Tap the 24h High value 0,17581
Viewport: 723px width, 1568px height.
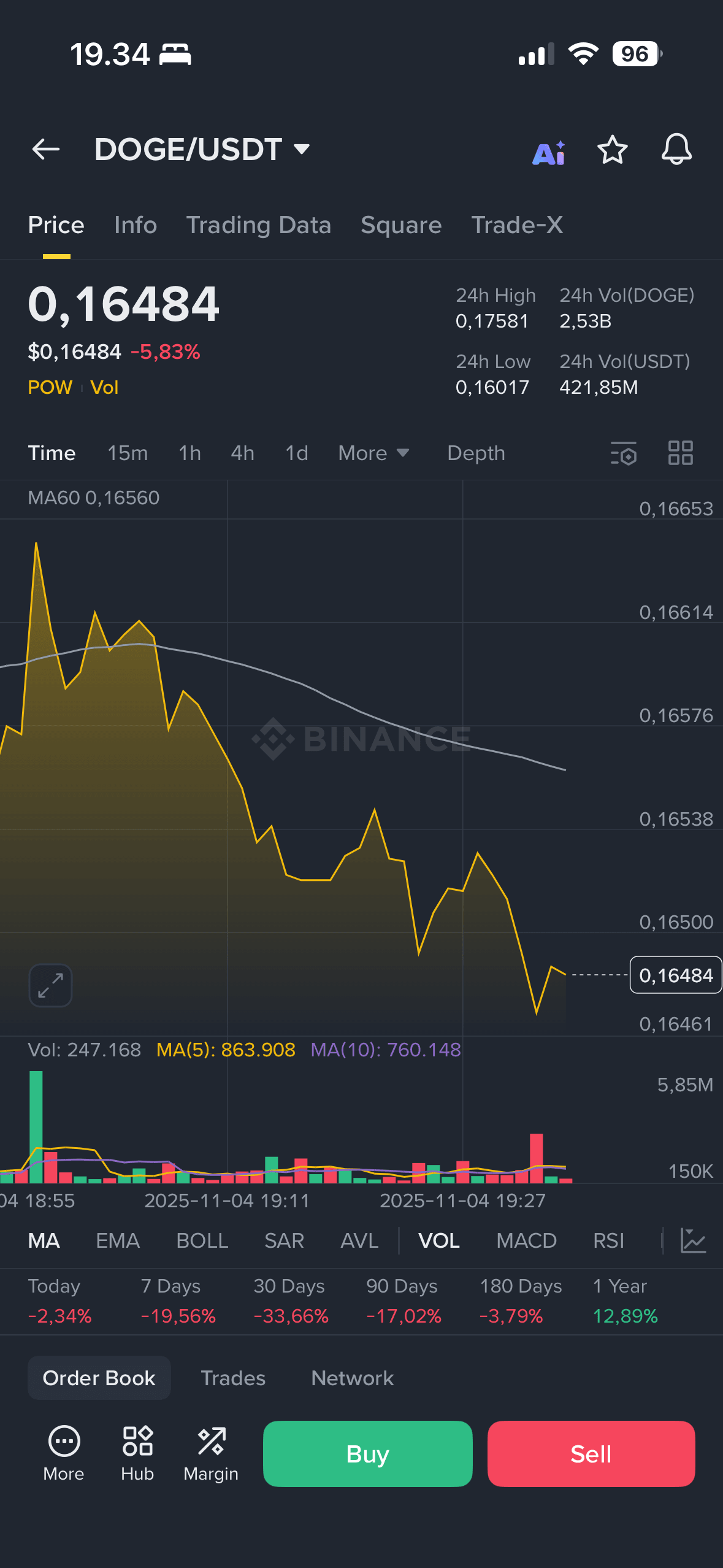click(x=492, y=321)
